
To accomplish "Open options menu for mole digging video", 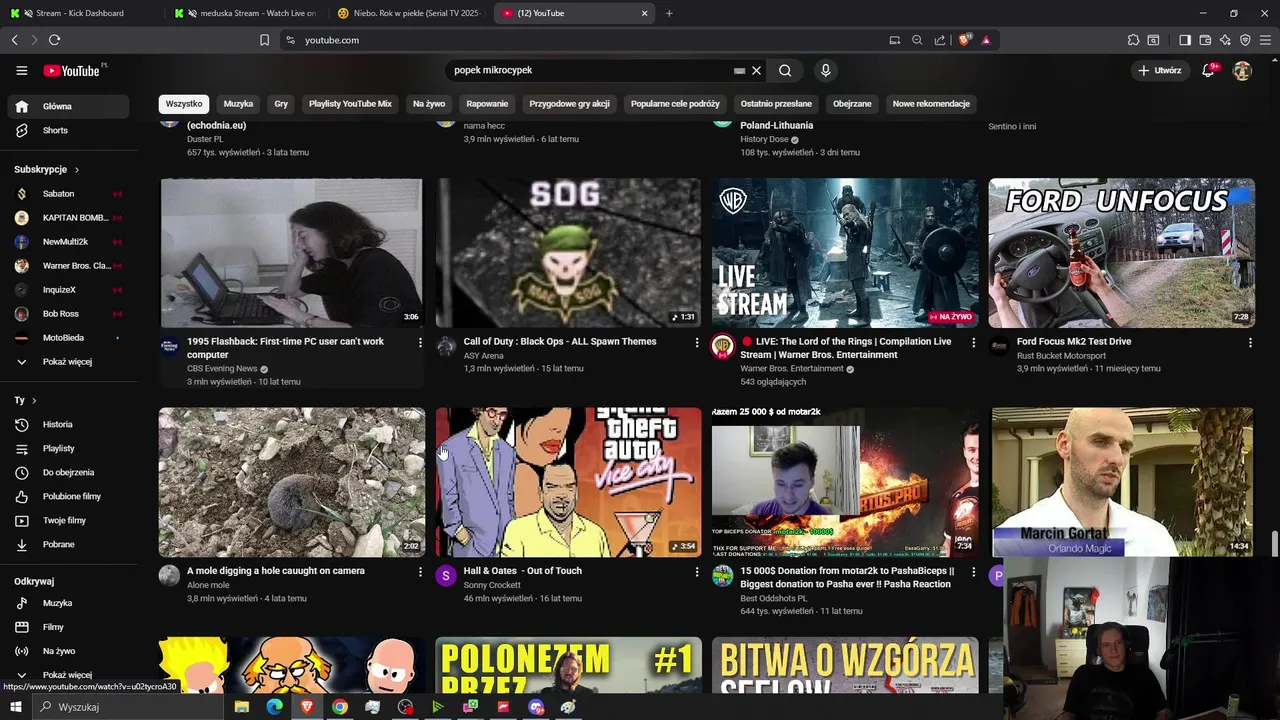I will [420, 572].
